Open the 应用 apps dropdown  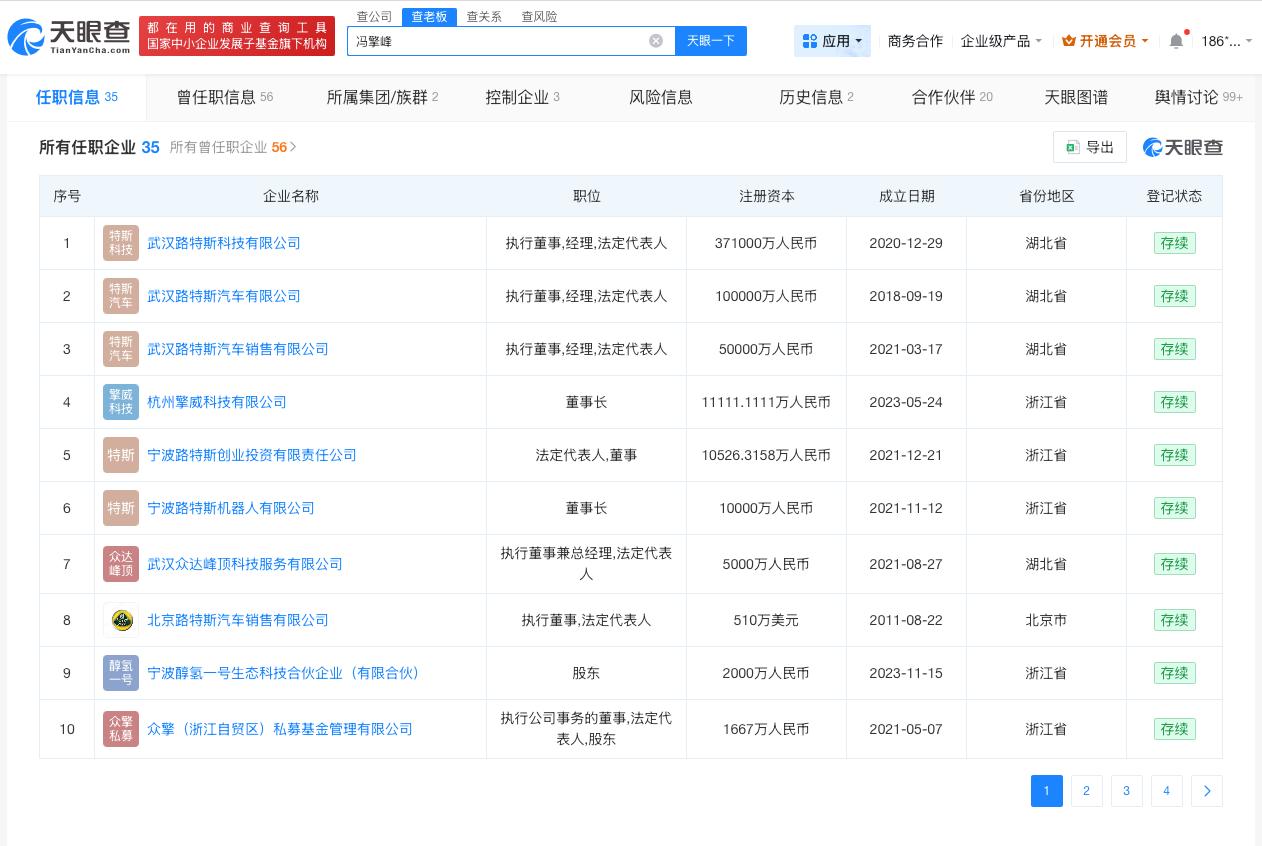coord(832,41)
